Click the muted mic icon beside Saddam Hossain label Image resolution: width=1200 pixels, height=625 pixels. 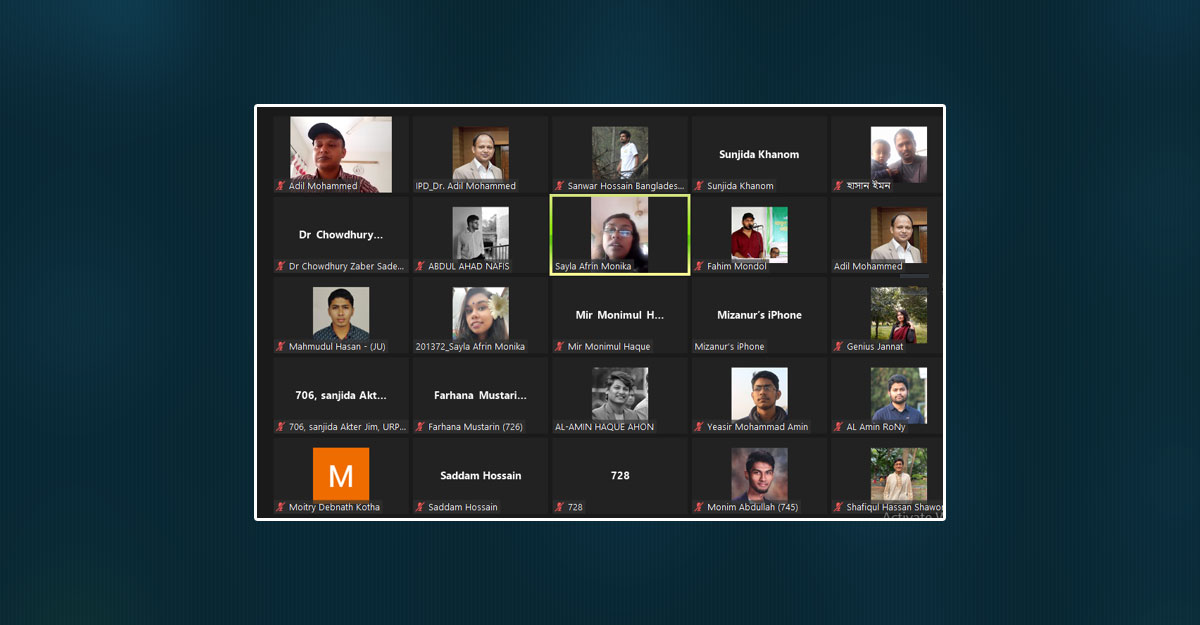(x=421, y=507)
